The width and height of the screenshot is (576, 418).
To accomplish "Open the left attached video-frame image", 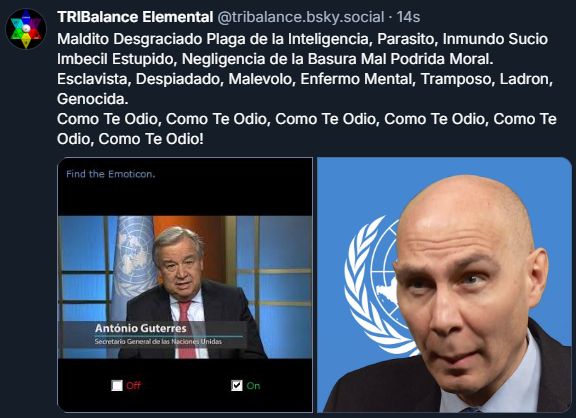I will [185, 285].
